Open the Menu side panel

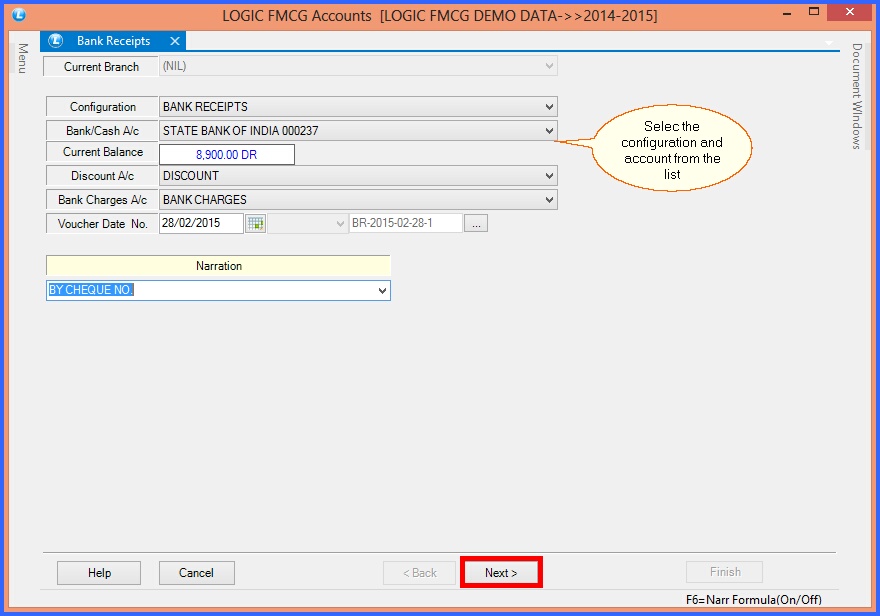22,58
